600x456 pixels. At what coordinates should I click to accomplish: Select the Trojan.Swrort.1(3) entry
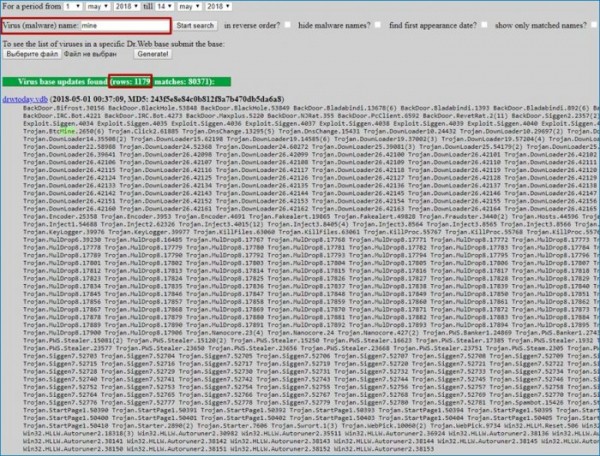pos(303,425)
